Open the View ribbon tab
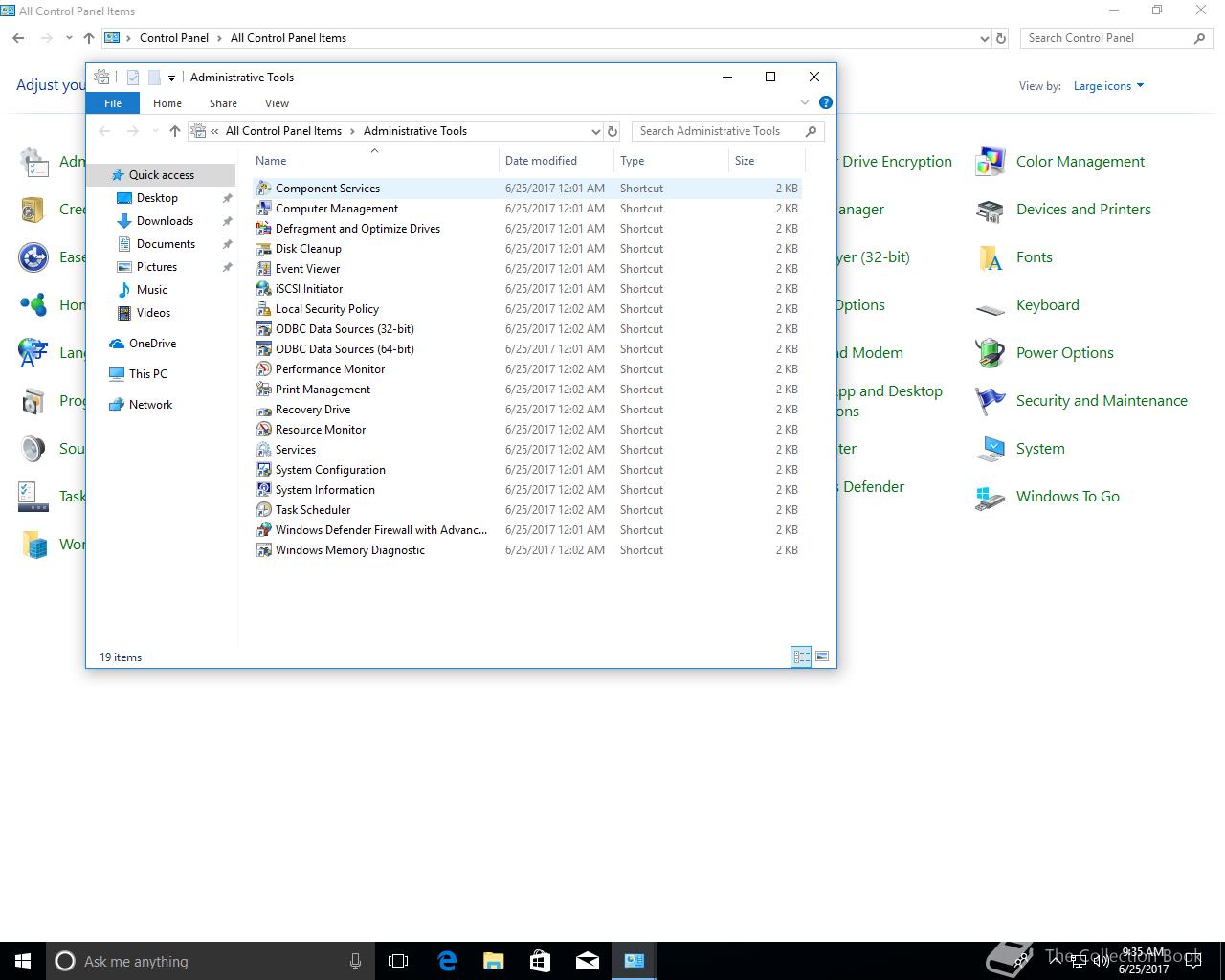Image resolution: width=1225 pixels, height=980 pixels. click(x=277, y=103)
